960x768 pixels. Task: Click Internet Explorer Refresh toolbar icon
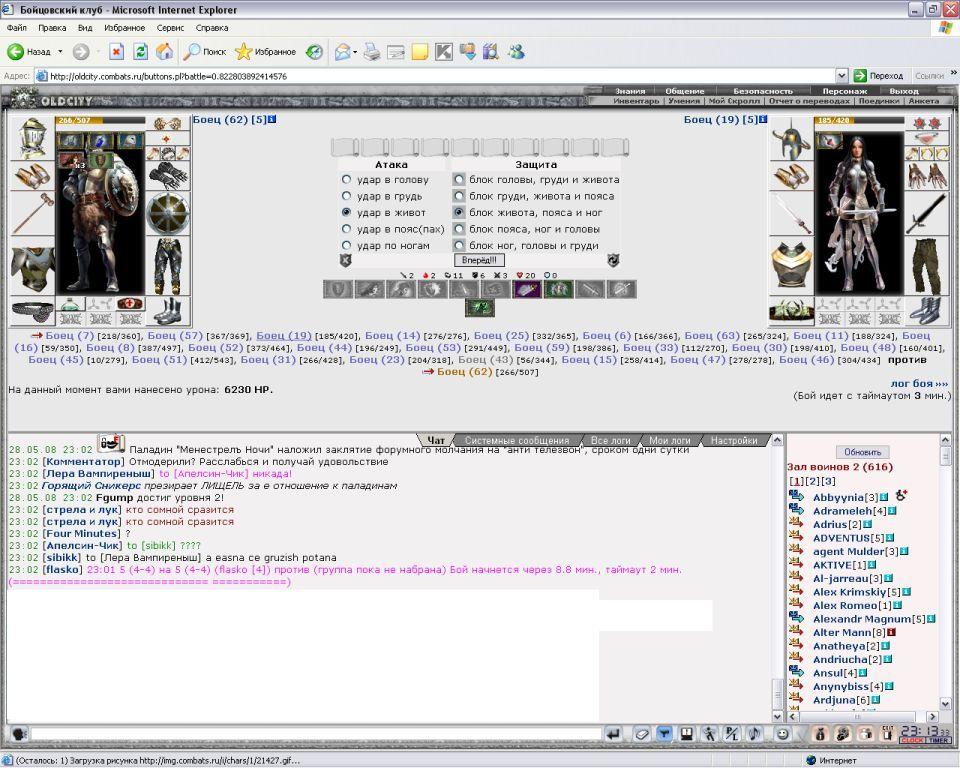coord(140,52)
